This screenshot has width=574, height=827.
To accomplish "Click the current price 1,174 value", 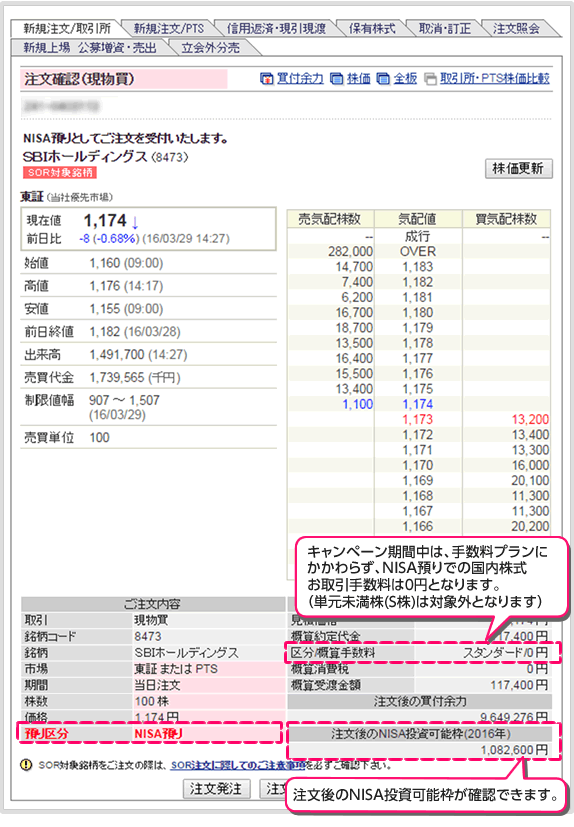I will (105, 220).
